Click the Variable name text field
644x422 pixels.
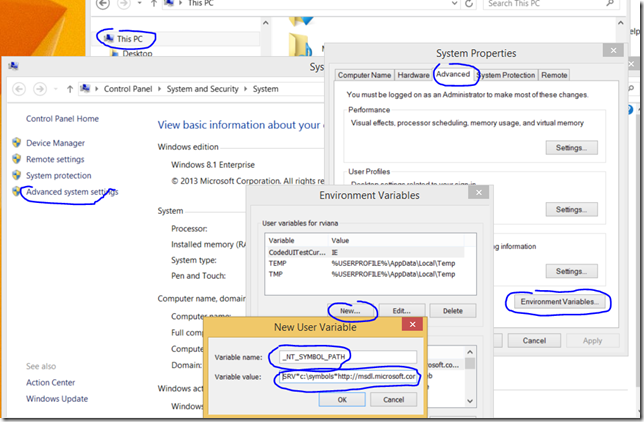(x=345, y=357)
